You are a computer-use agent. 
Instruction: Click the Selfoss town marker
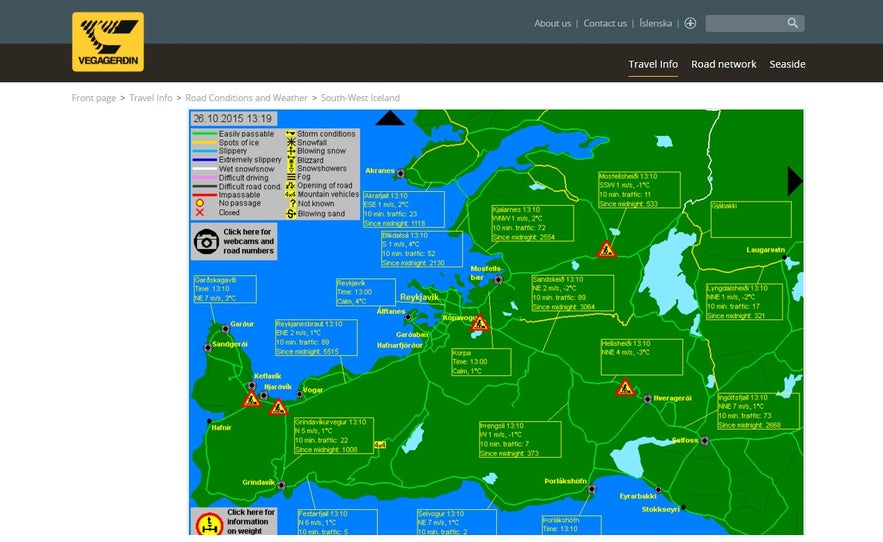tap(704, 441)
